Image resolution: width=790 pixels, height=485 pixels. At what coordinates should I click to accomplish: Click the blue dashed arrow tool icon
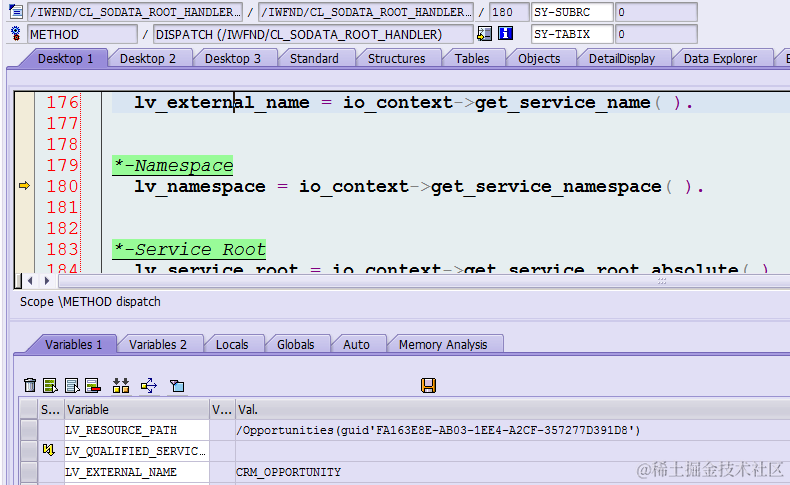pos(149,386)
